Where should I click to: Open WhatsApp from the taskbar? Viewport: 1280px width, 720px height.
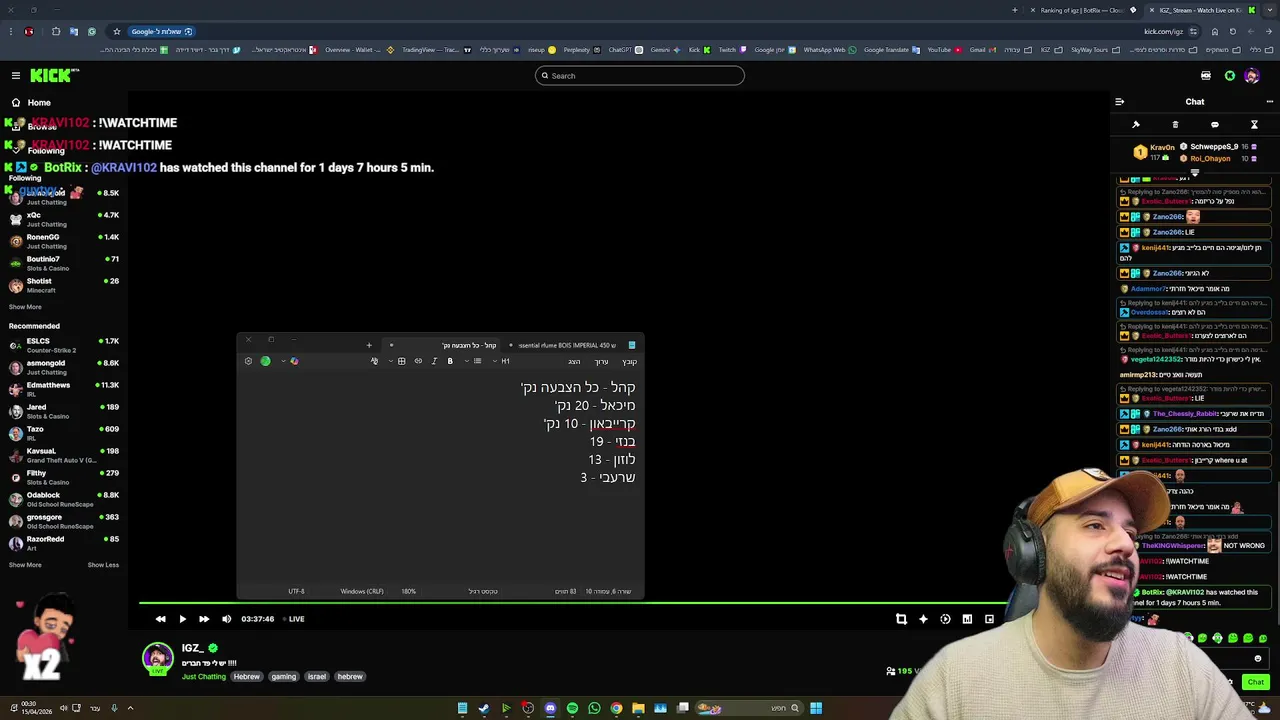pos(594,708)
